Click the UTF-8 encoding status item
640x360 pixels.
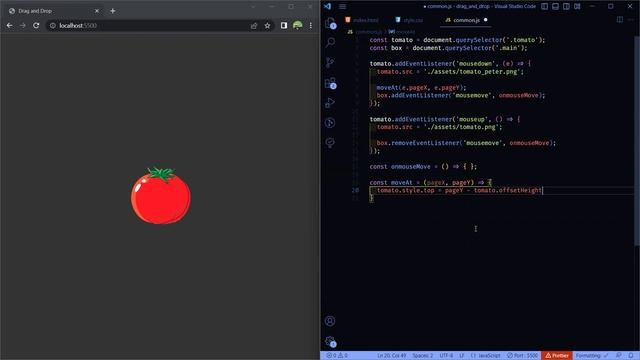tap(446, 356)
